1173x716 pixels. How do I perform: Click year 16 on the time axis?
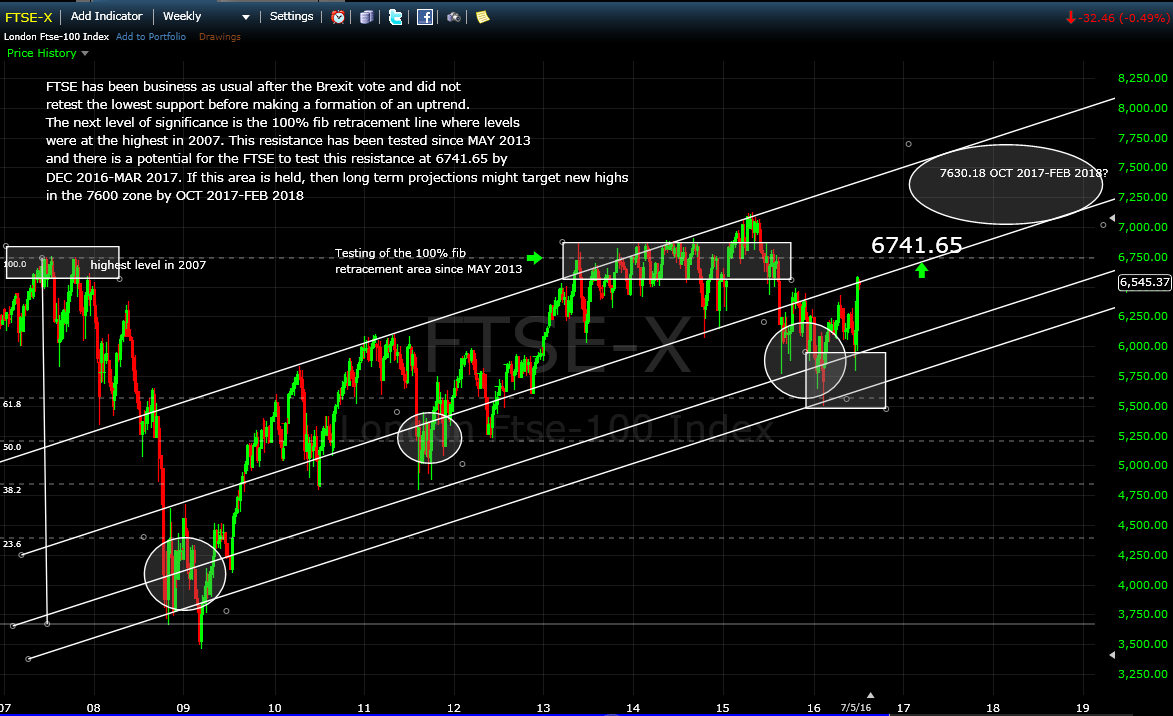[814, 708]
